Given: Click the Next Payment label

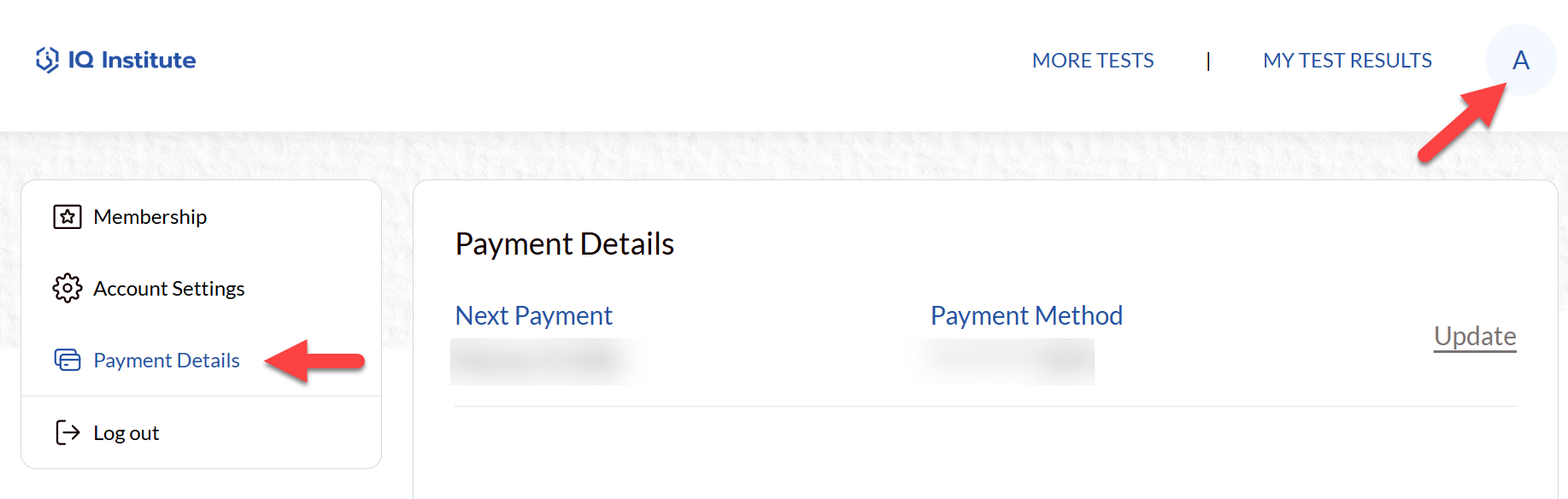Looking at the screenshot, I should 533,316.
